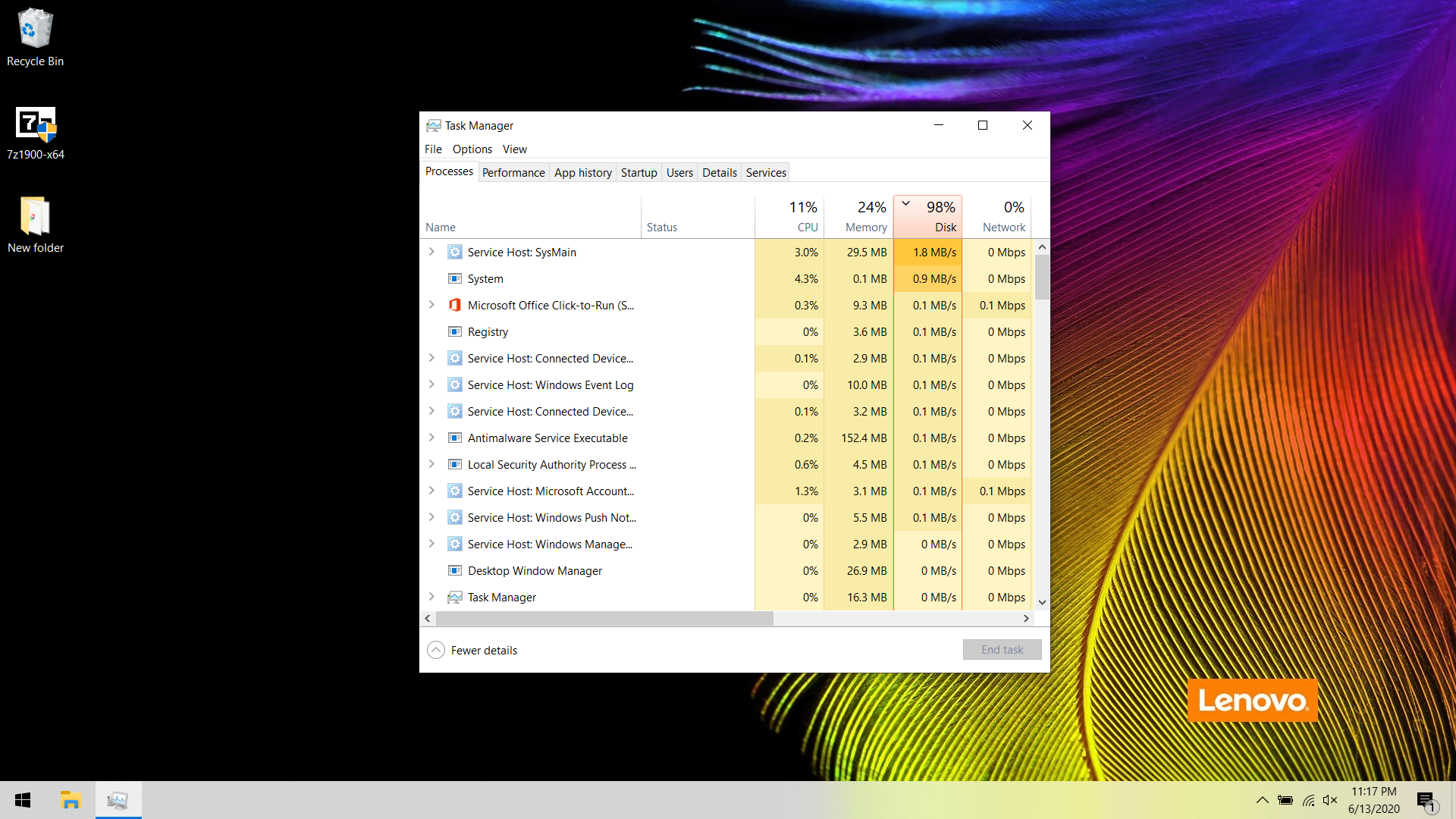Click the Windows Management service gear icon
This screenshot has height=819, width=1456.
pos(454,544)
